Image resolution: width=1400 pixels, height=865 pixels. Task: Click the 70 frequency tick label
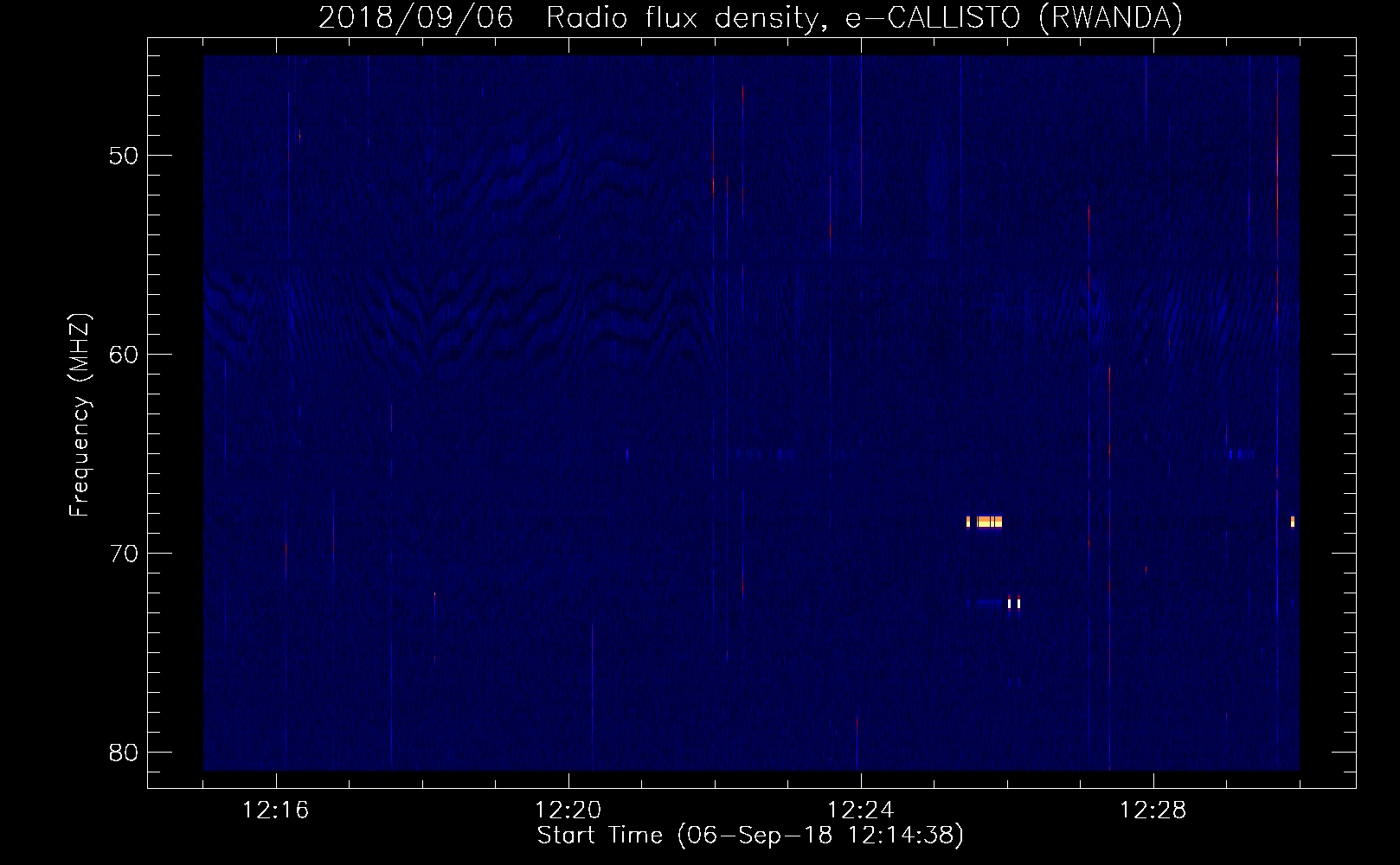coord(125,554)
